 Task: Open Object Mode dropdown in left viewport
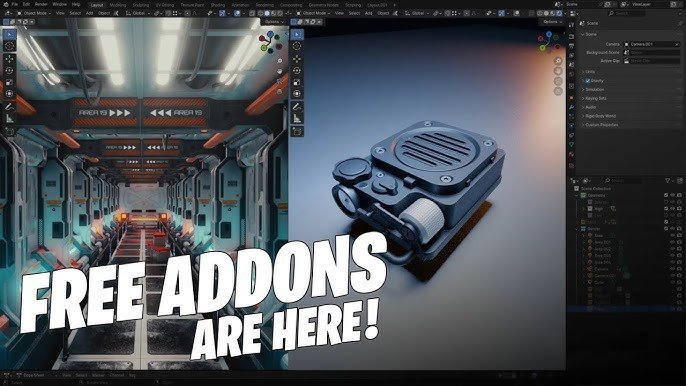[x=34, y=13]
